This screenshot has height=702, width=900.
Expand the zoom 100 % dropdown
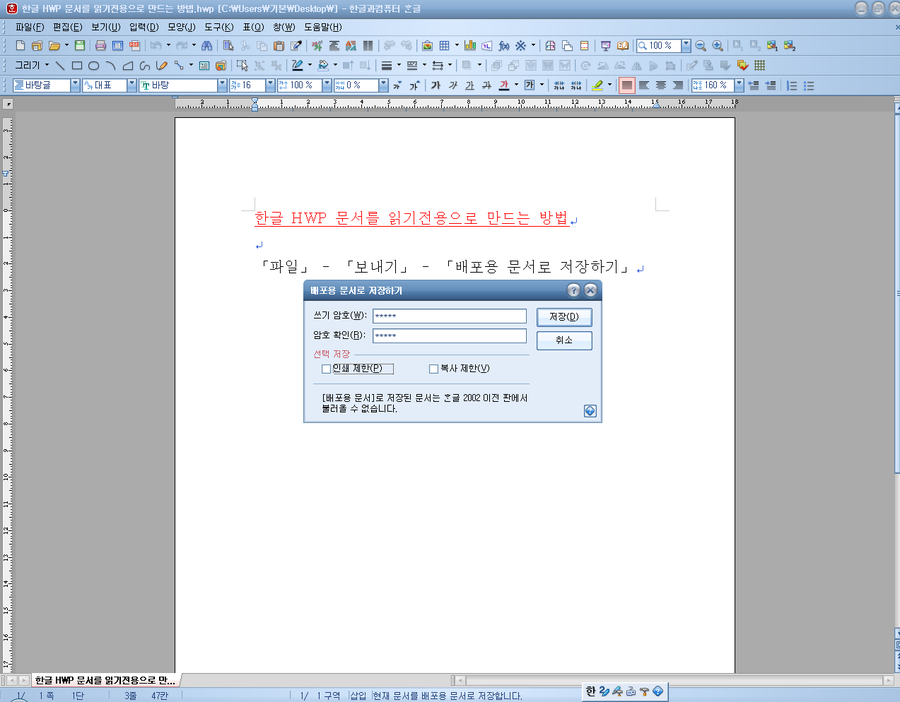[686, 46]
